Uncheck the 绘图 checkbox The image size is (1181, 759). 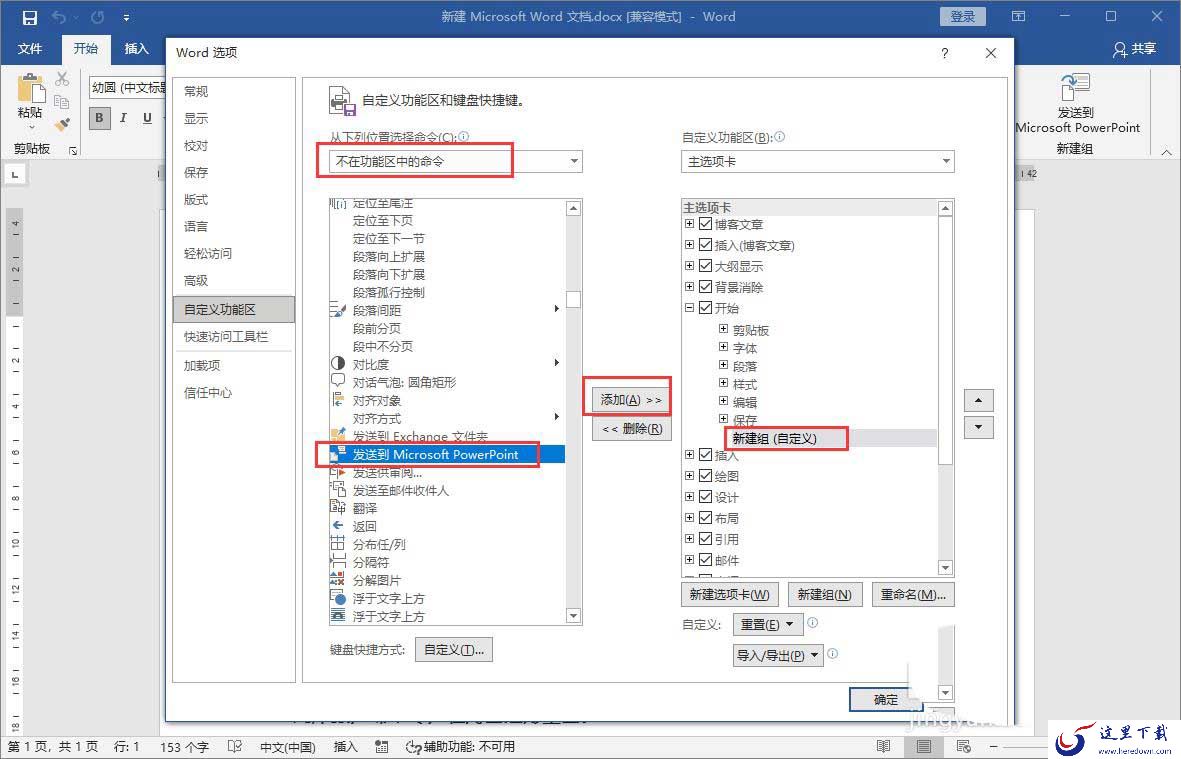(706, 476)
